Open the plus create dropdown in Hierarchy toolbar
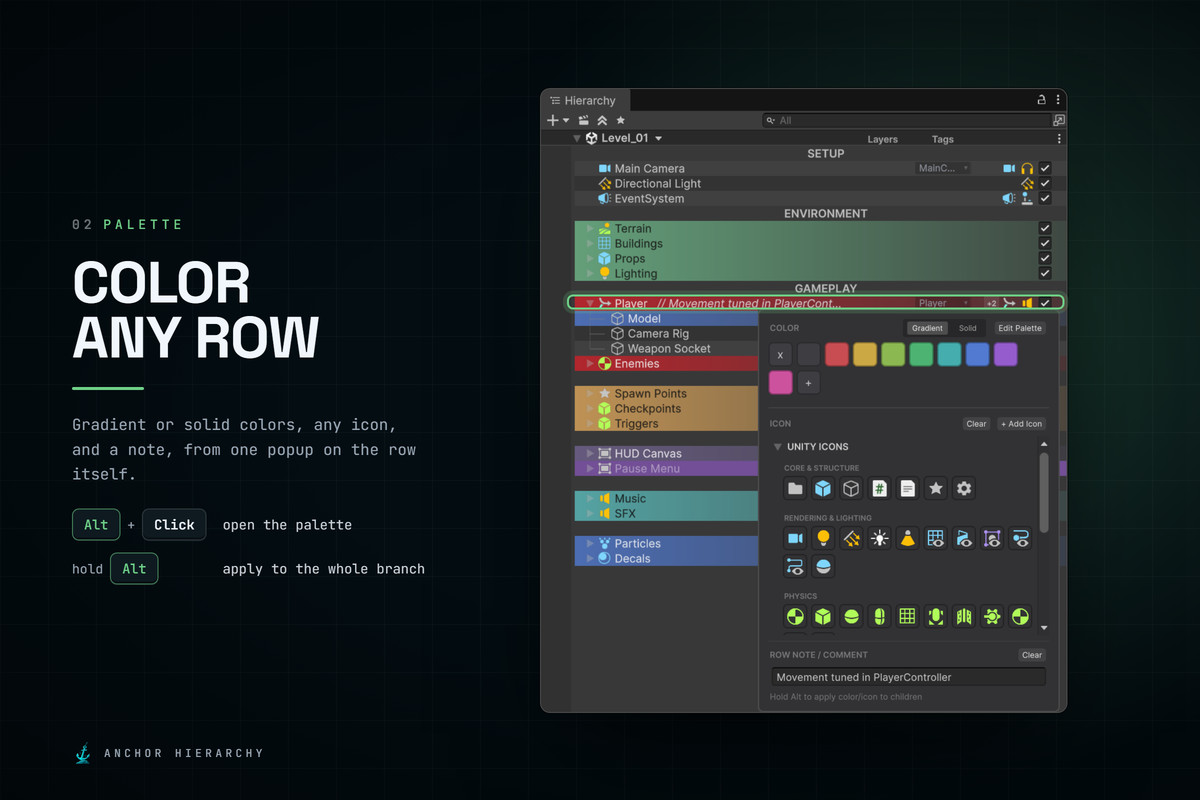The width and height of the screenshot is (1200, 800). point(557,120)
